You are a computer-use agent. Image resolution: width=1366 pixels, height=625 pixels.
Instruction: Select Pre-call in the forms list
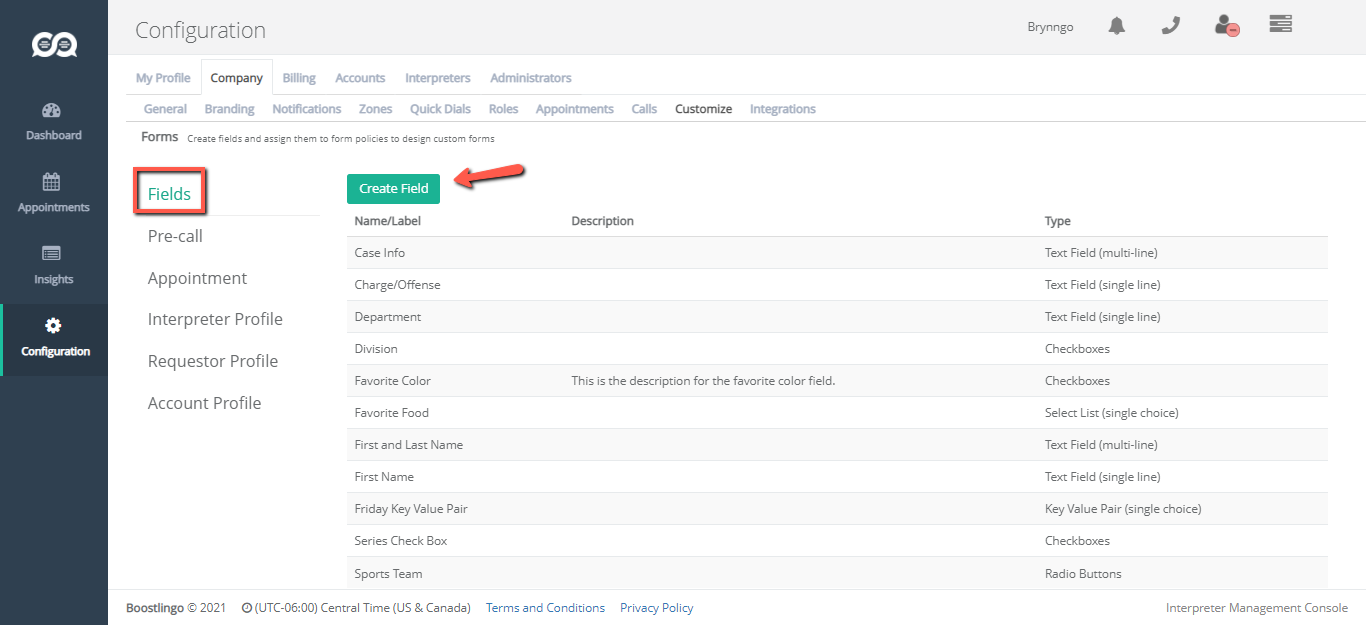pos(175,236)
